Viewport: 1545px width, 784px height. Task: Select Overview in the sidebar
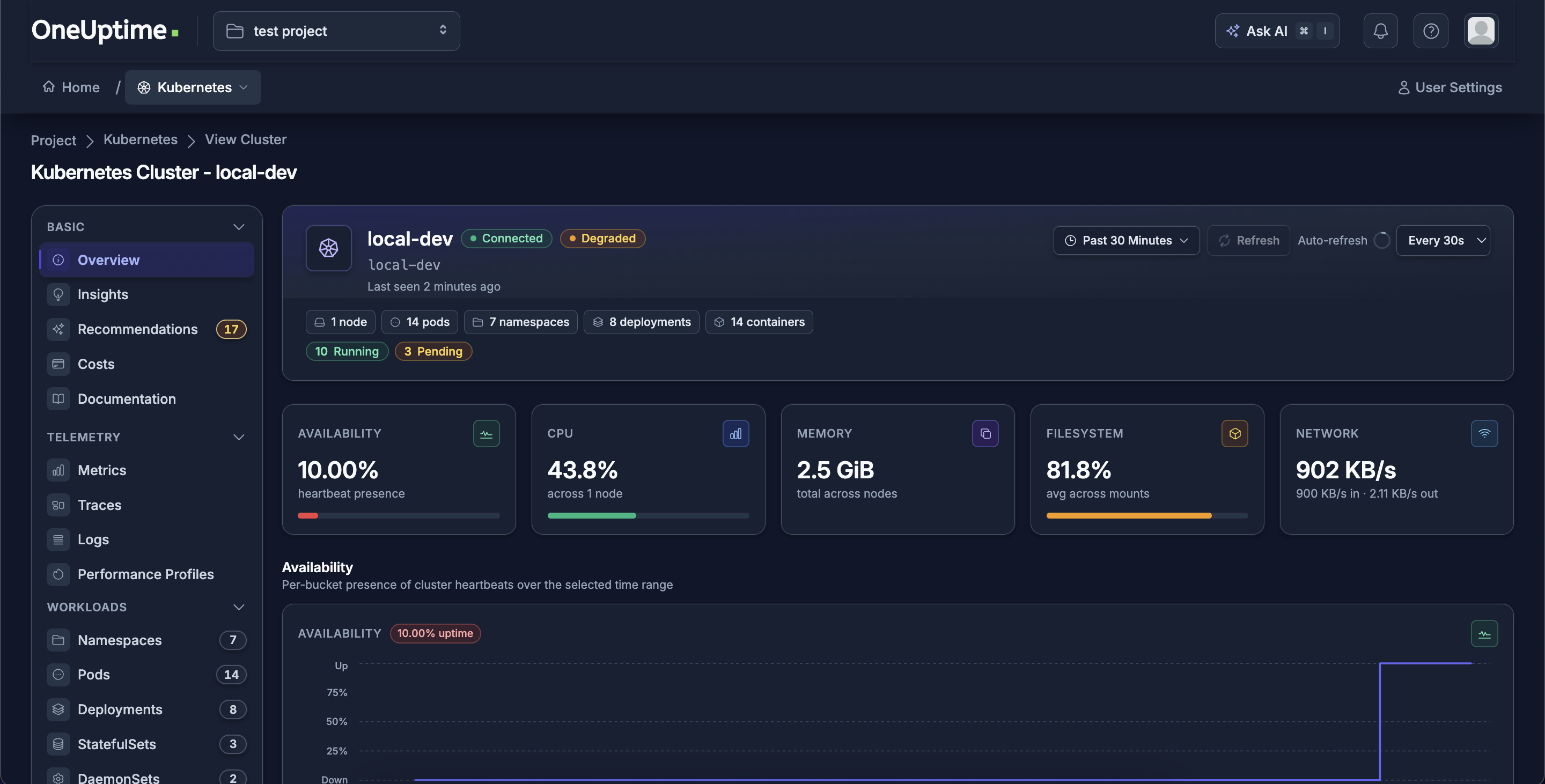(146, 260)
